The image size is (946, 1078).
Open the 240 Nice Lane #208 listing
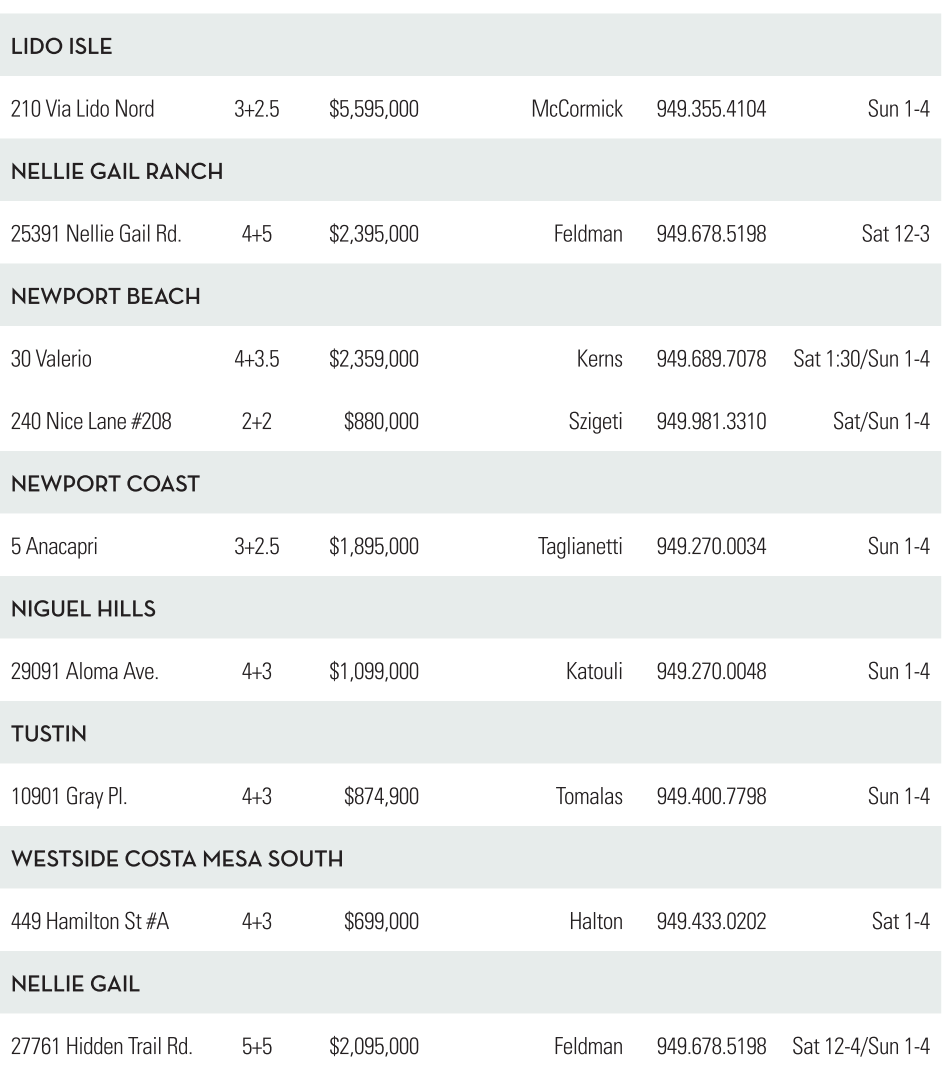[x=91, y=421]
